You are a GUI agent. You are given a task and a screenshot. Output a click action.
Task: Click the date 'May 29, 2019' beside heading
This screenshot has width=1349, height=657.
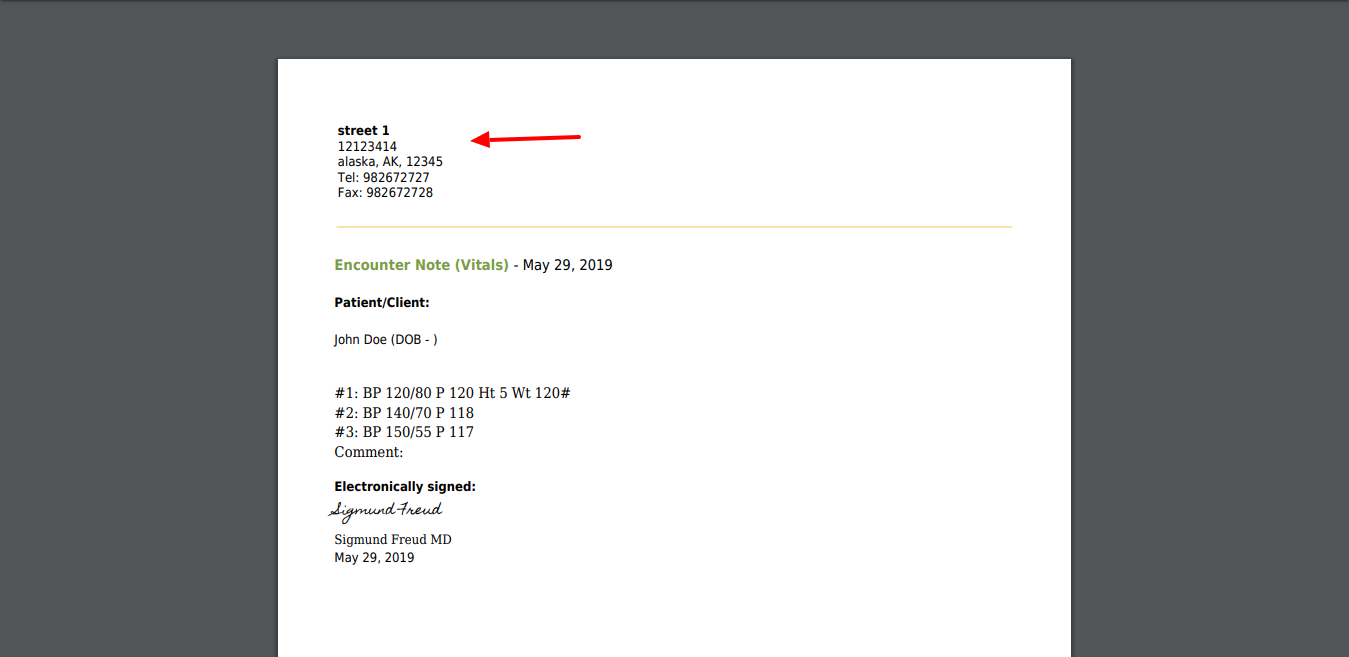pyautogui.click(x=567, y=266)
